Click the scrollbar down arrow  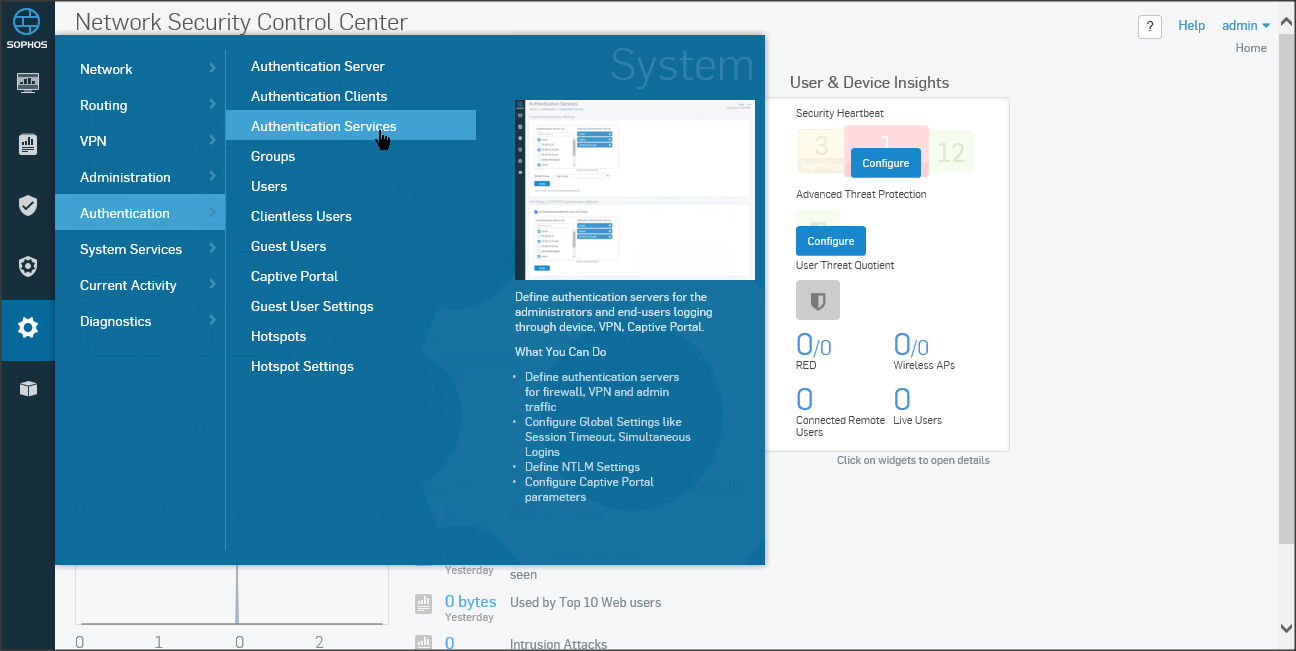[x=1287, y=628]
